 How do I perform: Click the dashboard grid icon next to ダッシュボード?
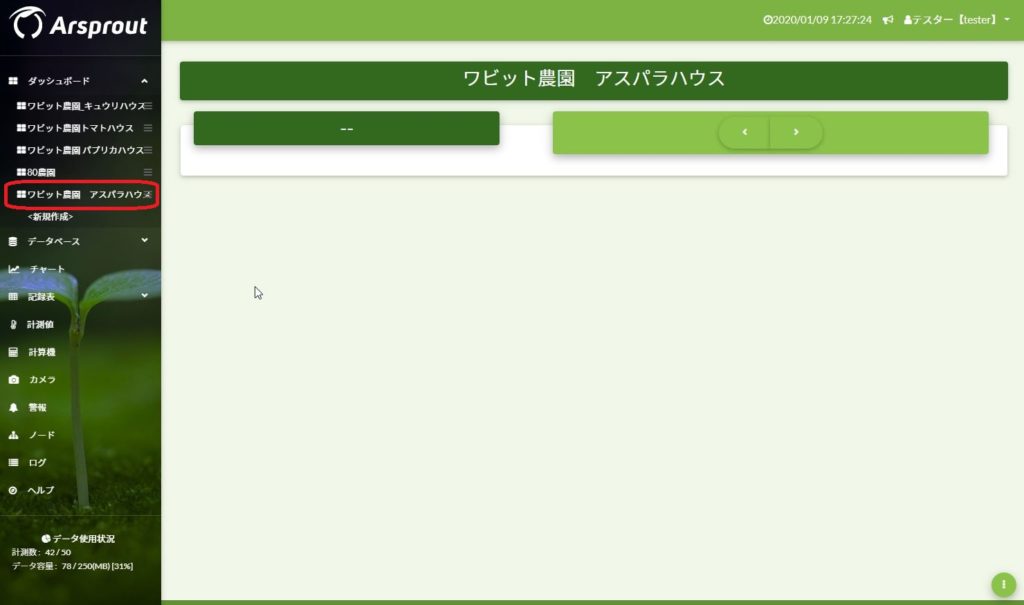[x=13, y=81]
